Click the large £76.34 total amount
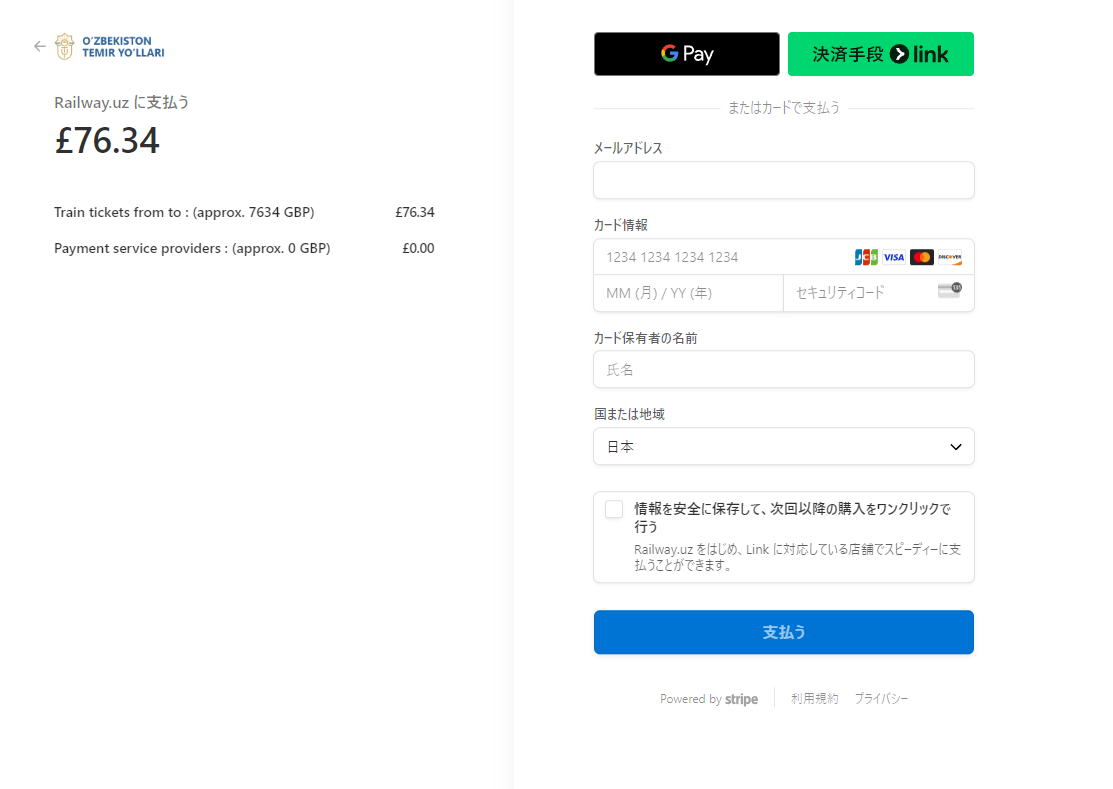Viewport: 1113px width, 789px height. (x=107, y=140)
